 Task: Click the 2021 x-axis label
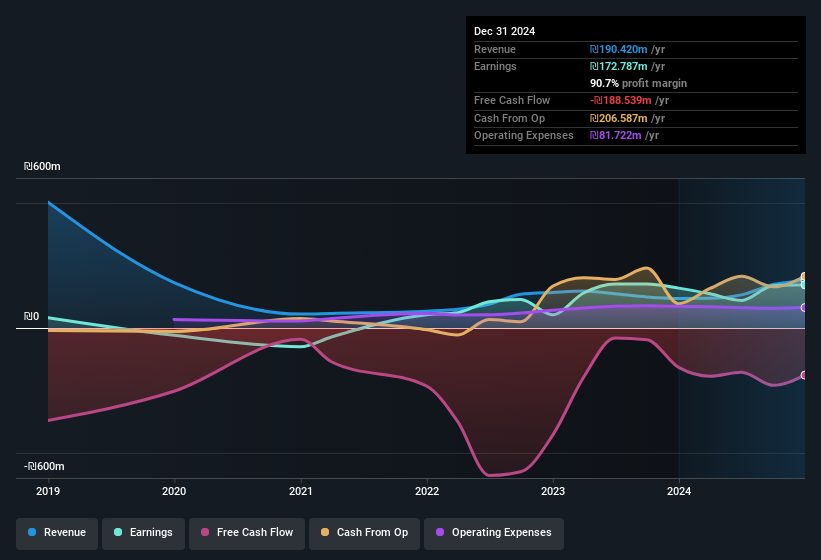[x=301, y=491]
